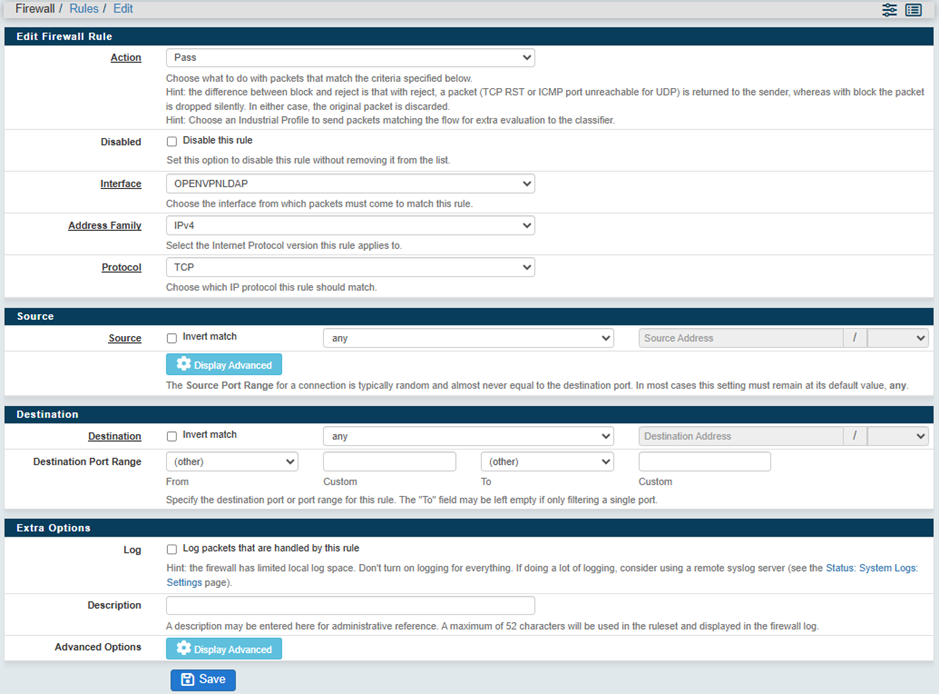
Task: Click the sliders icon in the header
Action: (x=889, y=10)
